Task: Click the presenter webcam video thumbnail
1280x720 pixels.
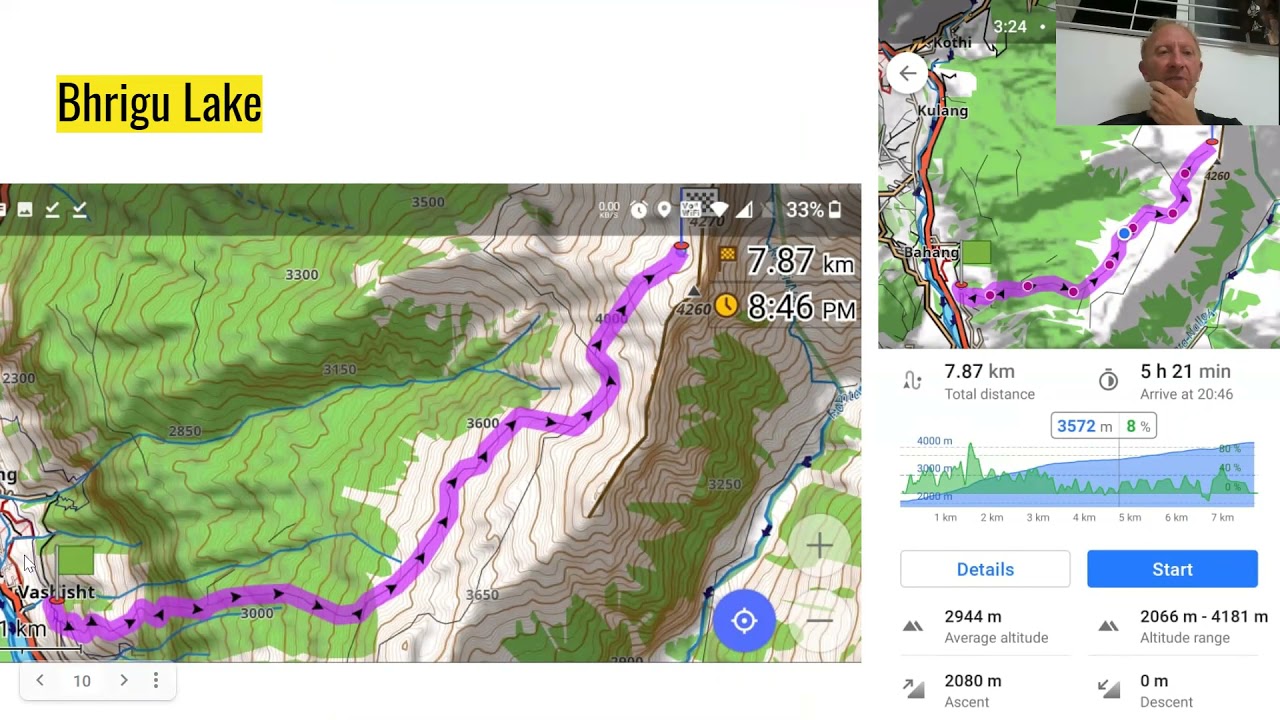Action: coord(1167,62)
